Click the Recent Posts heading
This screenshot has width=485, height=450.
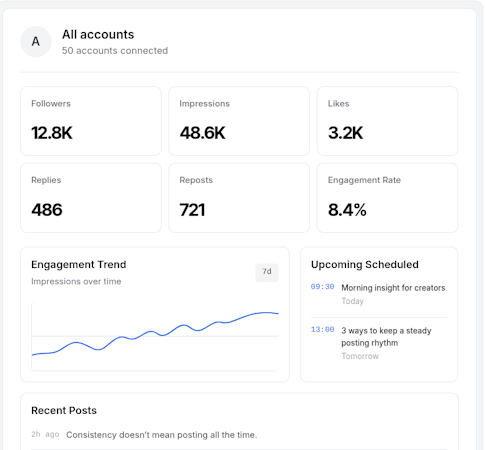click(x=64, y=410)
